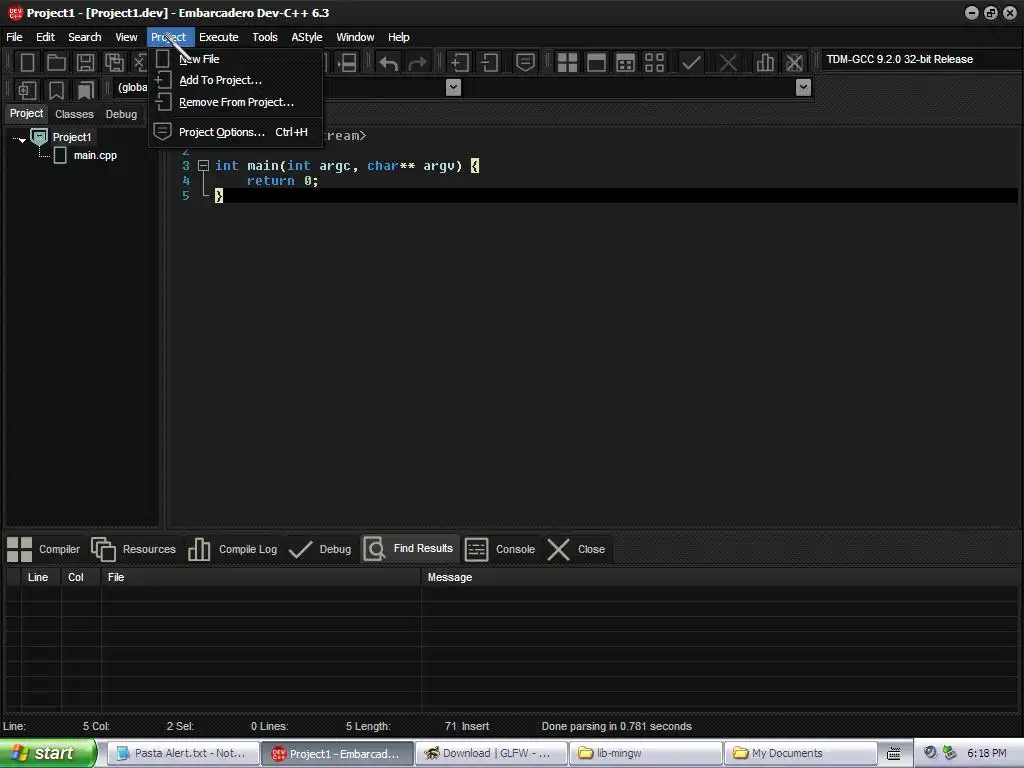1024x768 pixels.
Task: Click the Profile Analysis bar chart icon
Action: click(x=765, y=63)
